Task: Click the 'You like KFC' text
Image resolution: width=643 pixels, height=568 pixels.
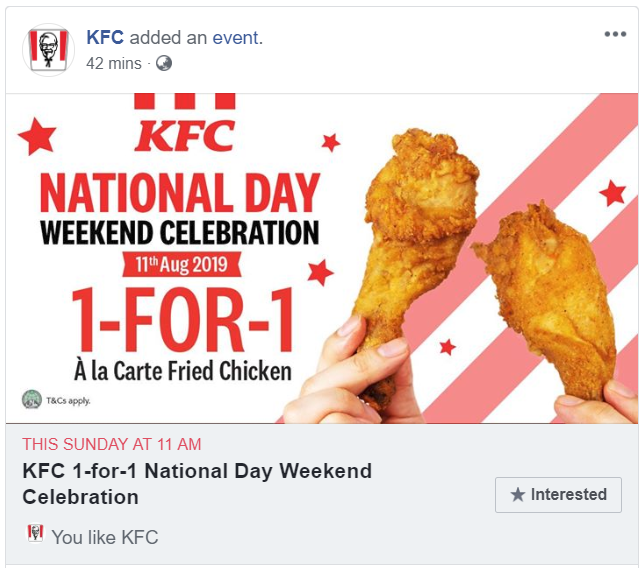Action: (105, 537)
